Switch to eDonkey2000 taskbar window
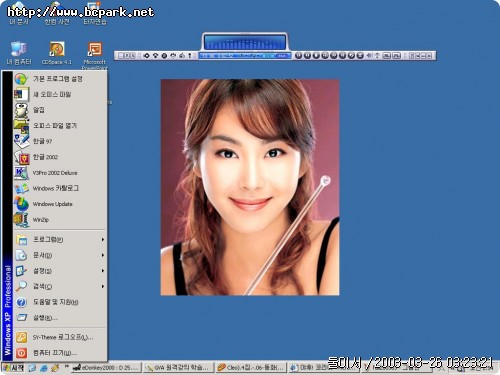Screen dimensions: 500x375 pyautogui.click(x=106, y=368)
